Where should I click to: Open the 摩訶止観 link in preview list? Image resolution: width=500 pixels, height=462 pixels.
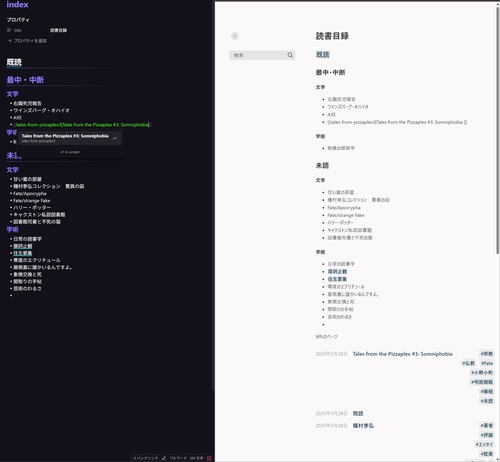[x=337, y=272]
